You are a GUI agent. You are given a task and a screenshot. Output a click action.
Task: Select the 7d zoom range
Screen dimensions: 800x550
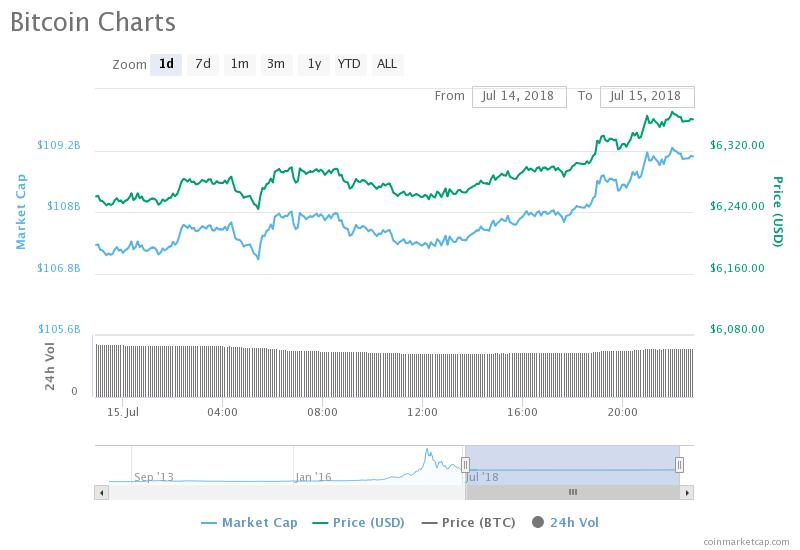pos(203,64)
